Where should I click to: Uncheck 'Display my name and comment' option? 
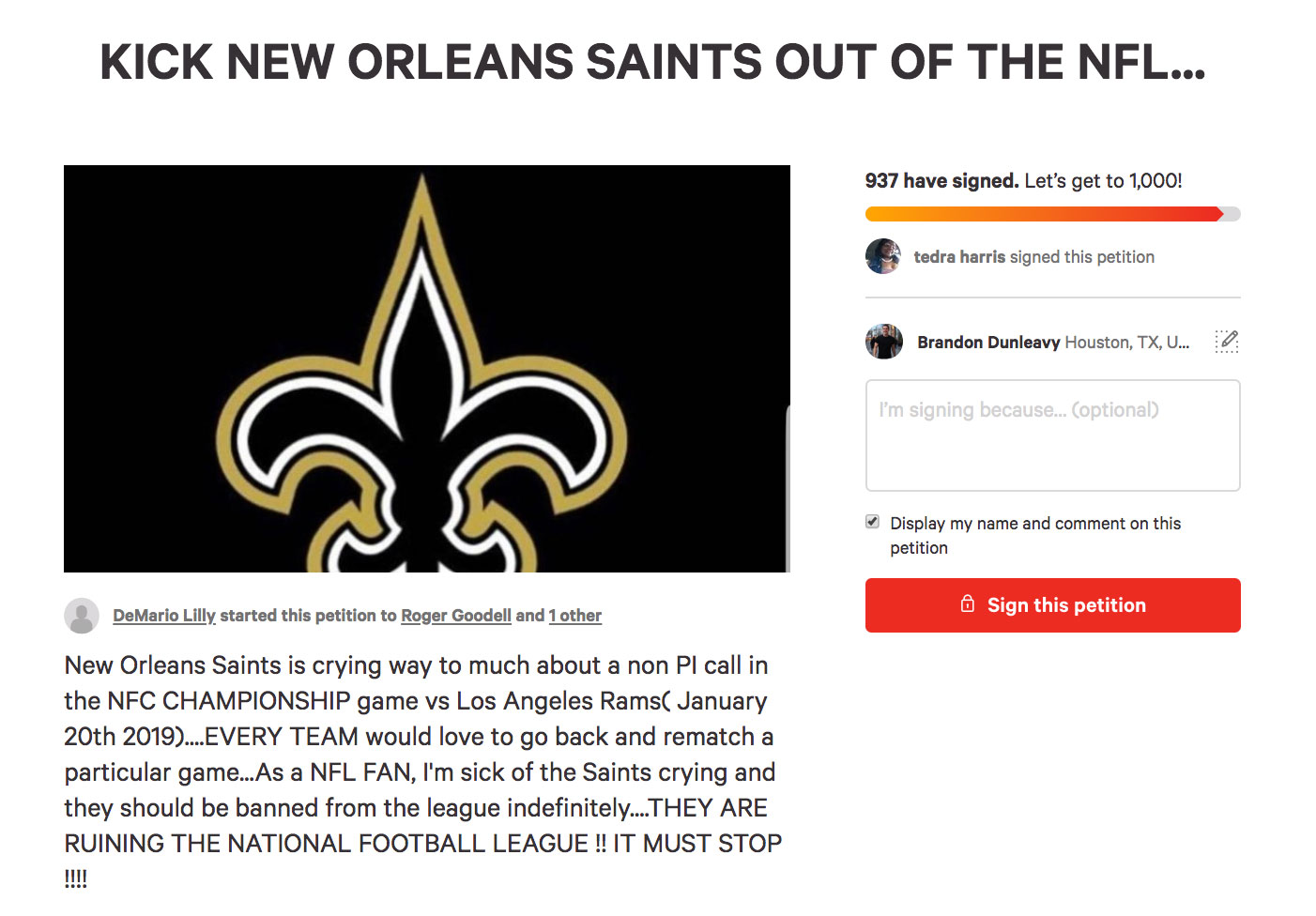click(x=872, y=521)
